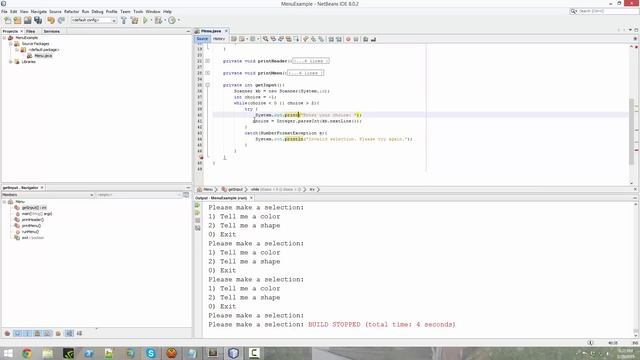Click the Comment lines editor icon
The image size is (640, 360).
tap(366, 39)
